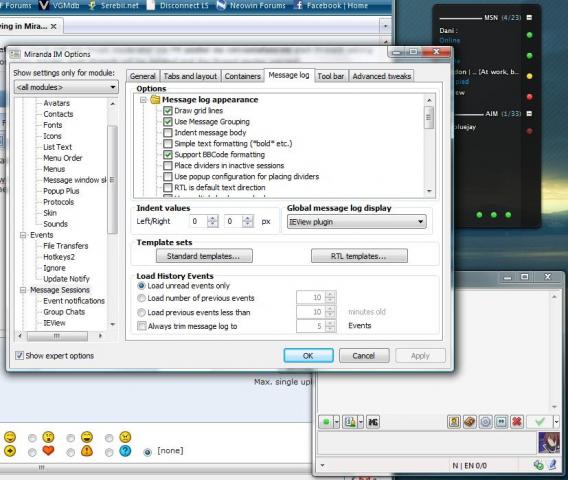The width and height of the screenshot is (568, 480).
Task: Click the round gear-like toolbar icon
Action: pyautogui.click(x=485, y=422)
